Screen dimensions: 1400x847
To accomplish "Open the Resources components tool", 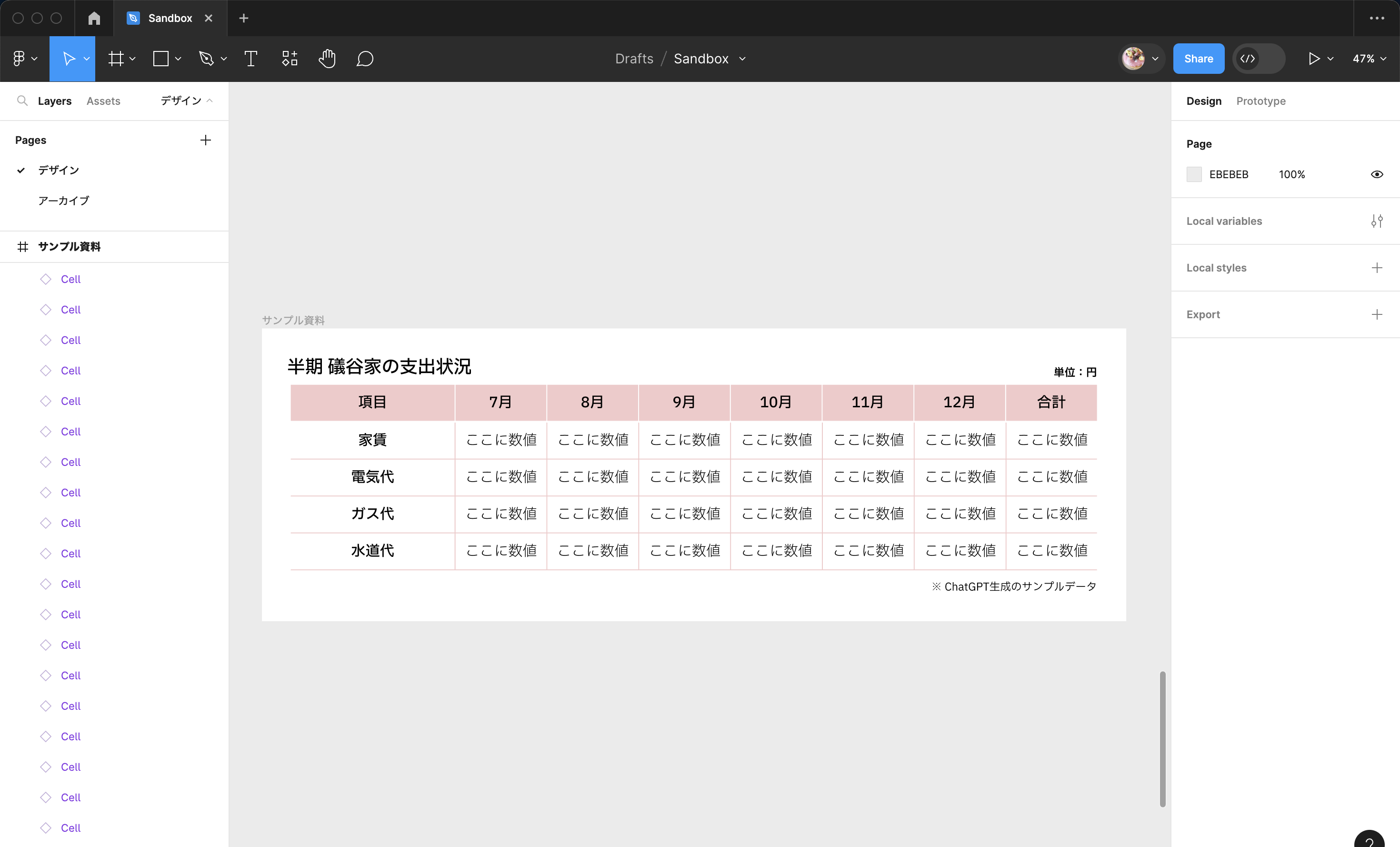I will 290,59.
